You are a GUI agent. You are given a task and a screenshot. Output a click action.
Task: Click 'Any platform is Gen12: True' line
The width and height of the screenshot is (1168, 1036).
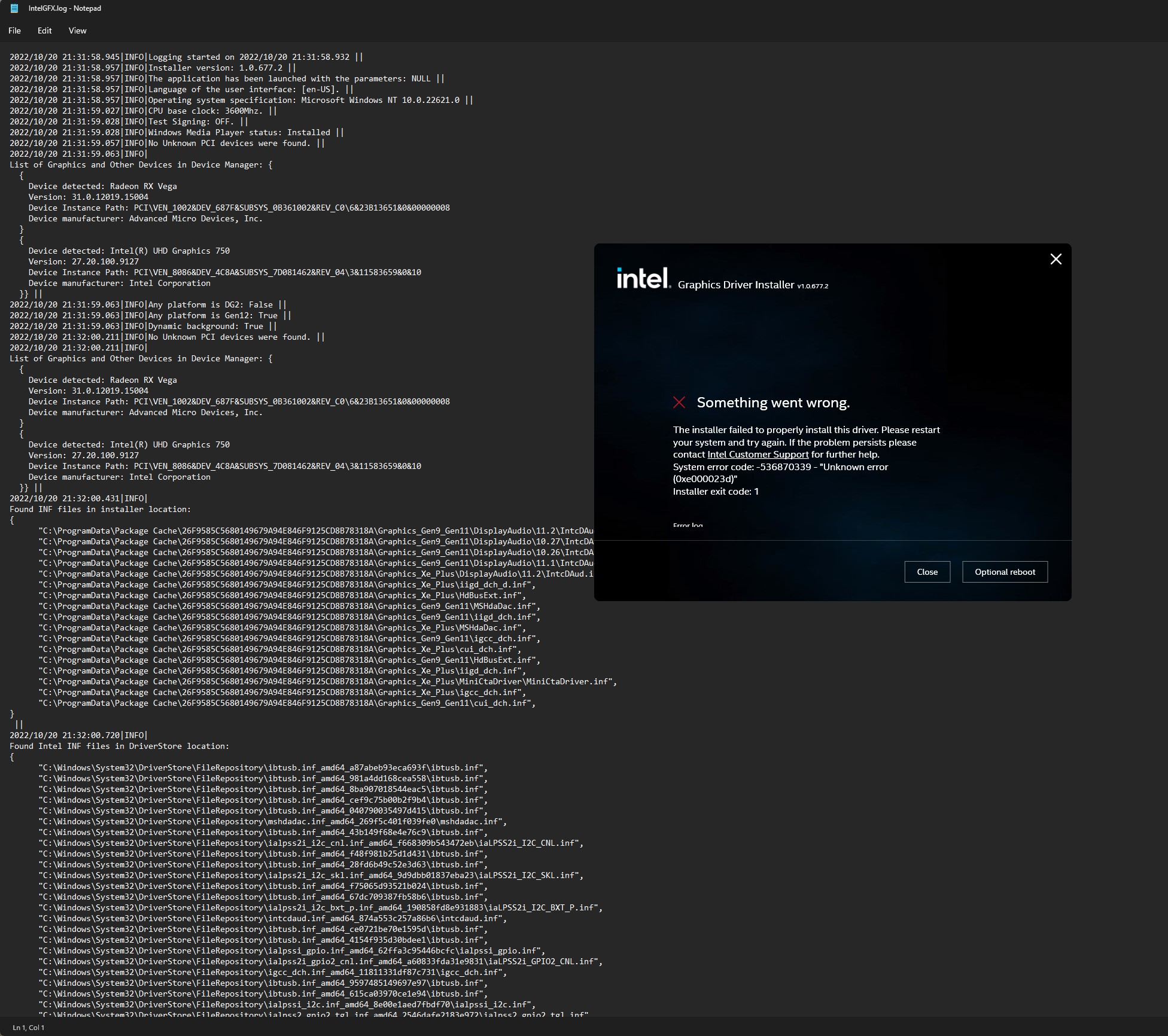[212, 315]
